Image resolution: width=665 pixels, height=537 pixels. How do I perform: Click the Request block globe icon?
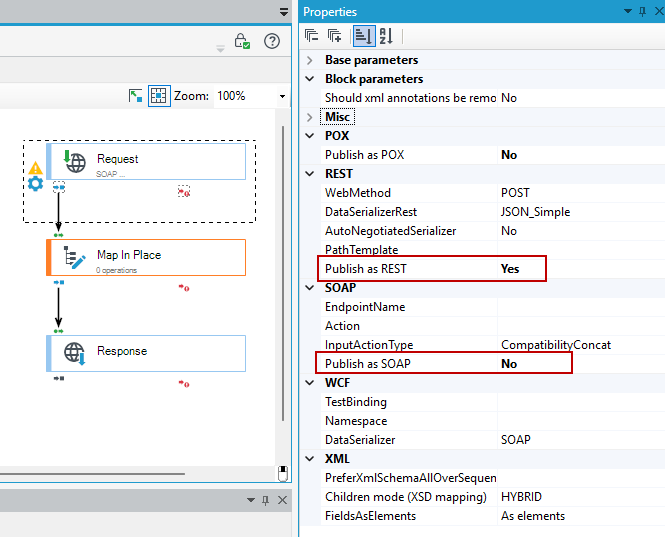point(75,162)
